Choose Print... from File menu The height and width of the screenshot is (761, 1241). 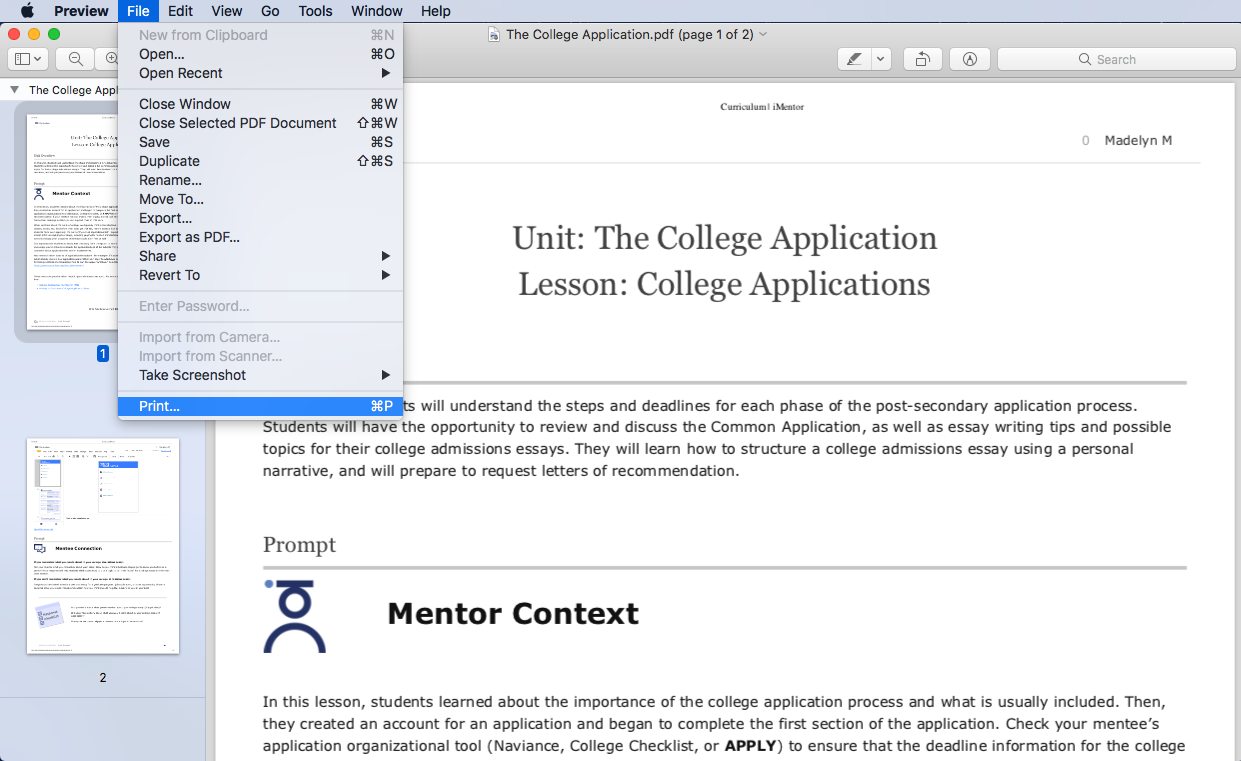click(260, 406)
